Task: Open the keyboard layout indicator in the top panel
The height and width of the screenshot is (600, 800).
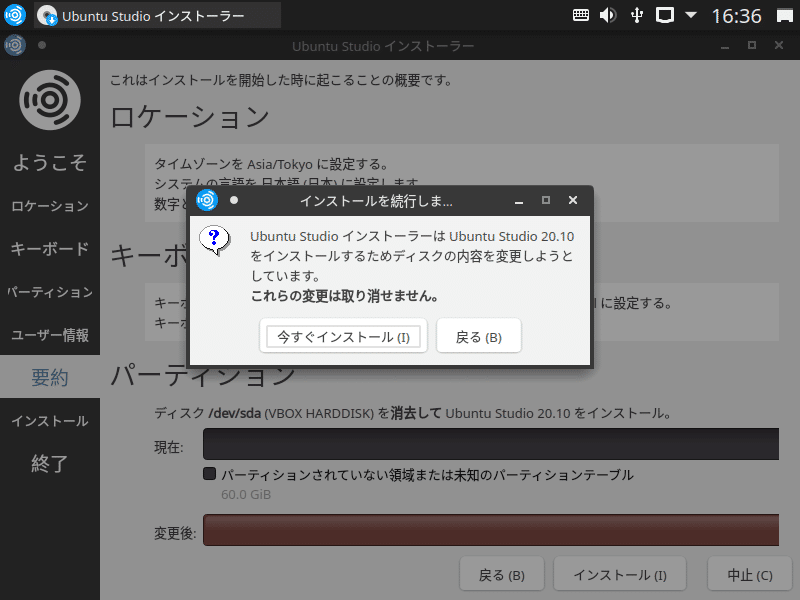Action: tap(580, 15)
